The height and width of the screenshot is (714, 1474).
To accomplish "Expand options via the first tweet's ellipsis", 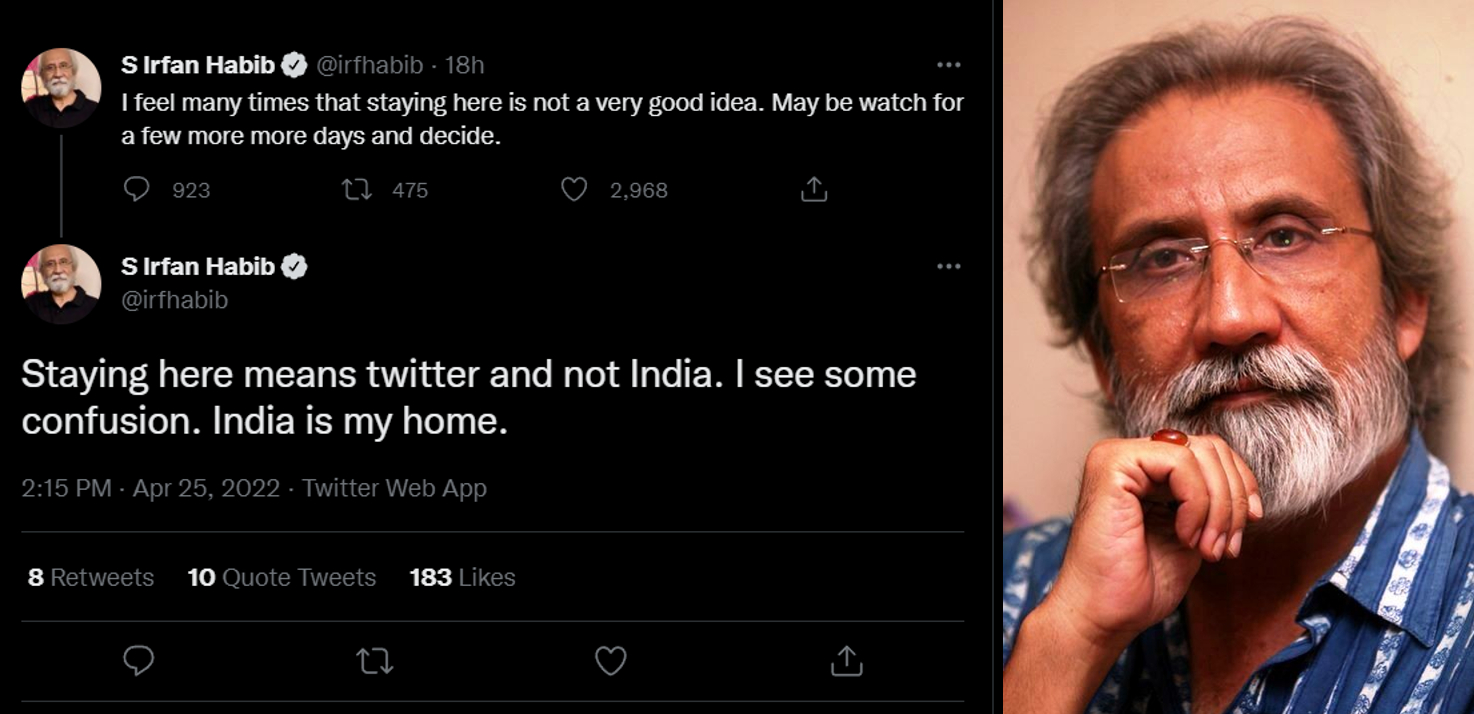I will point(948,64).
